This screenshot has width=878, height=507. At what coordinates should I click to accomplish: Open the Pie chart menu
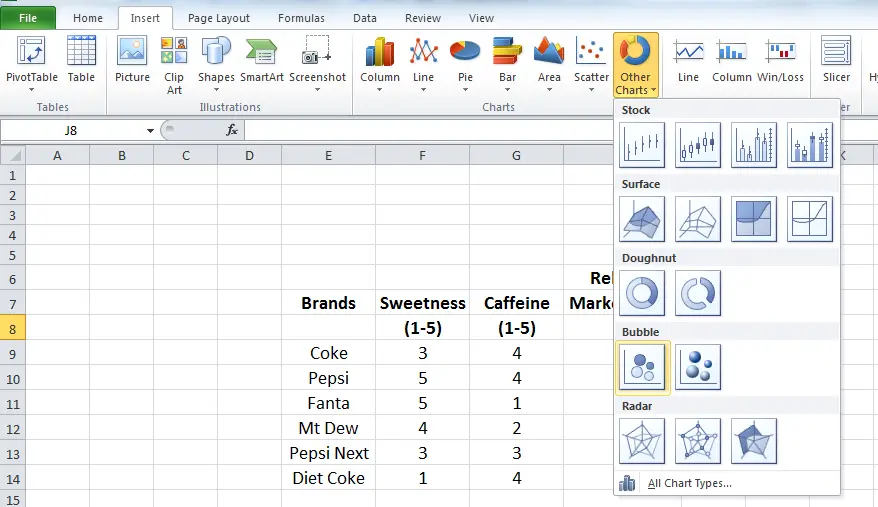(465, 64)
